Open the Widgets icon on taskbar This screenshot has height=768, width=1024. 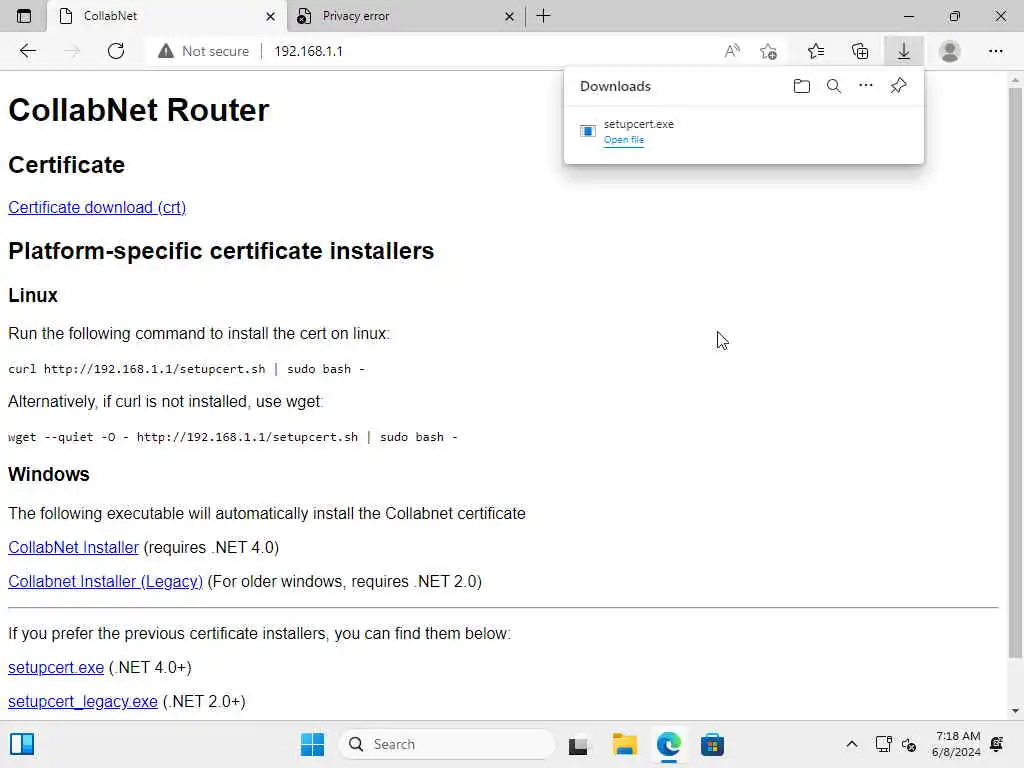22,744
